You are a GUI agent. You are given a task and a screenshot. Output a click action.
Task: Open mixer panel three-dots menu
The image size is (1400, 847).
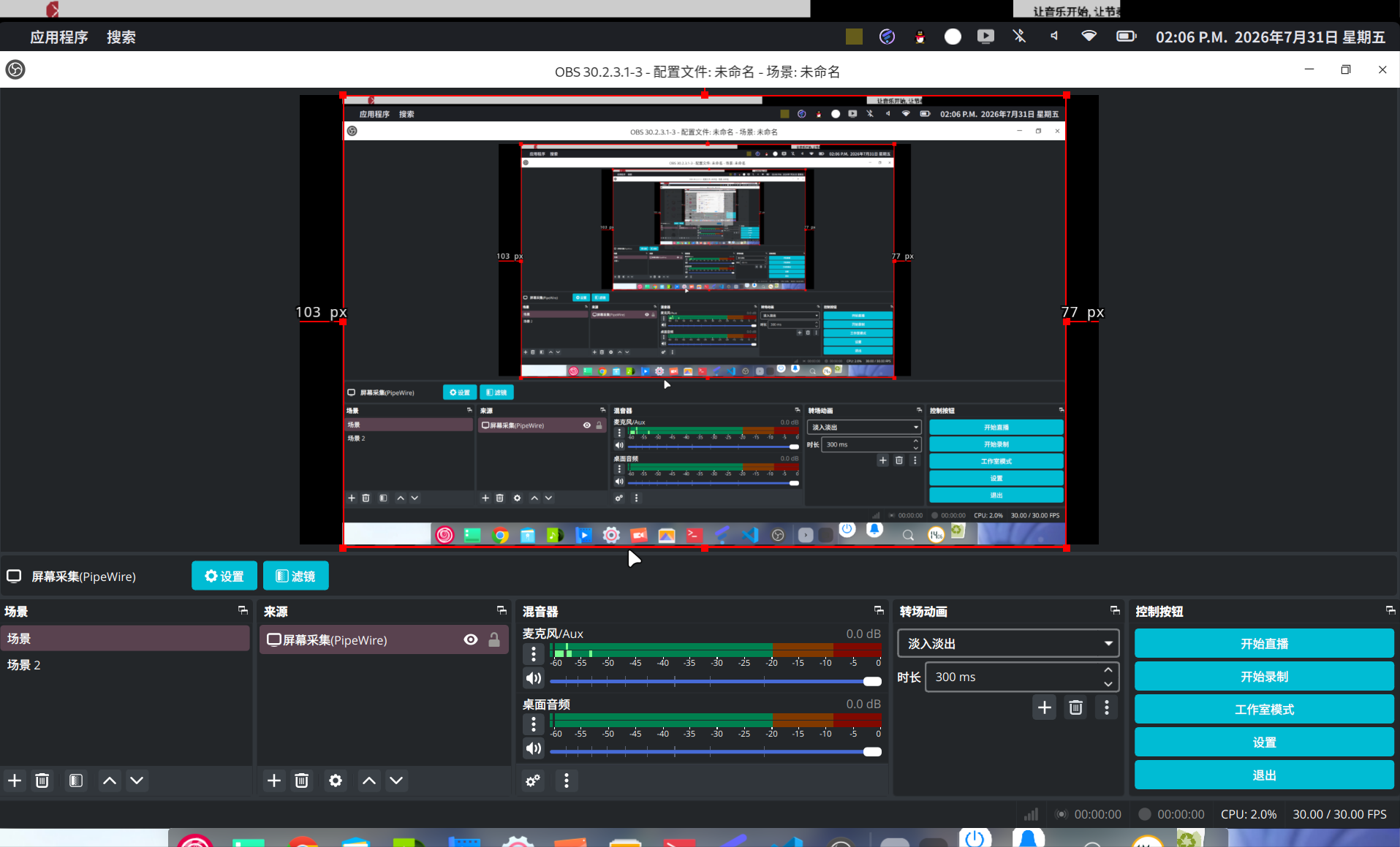click(567, 780)
